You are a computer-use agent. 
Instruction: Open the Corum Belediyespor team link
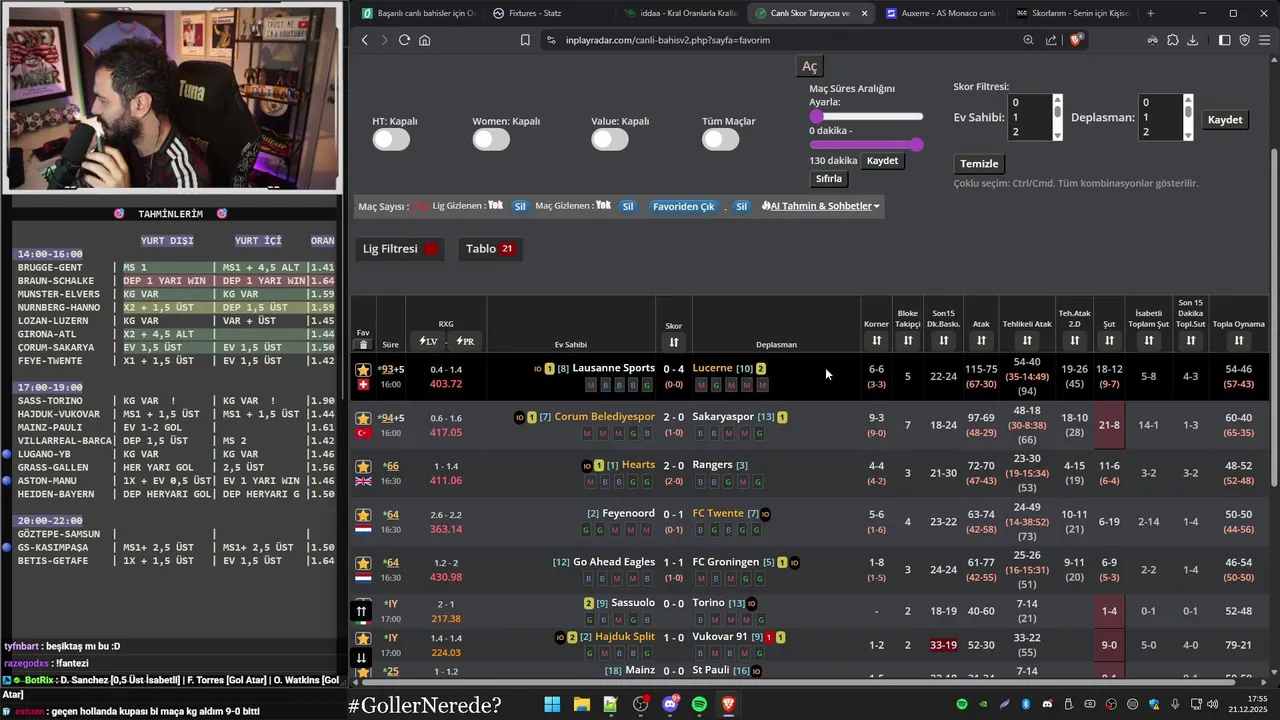pos(604,417)
